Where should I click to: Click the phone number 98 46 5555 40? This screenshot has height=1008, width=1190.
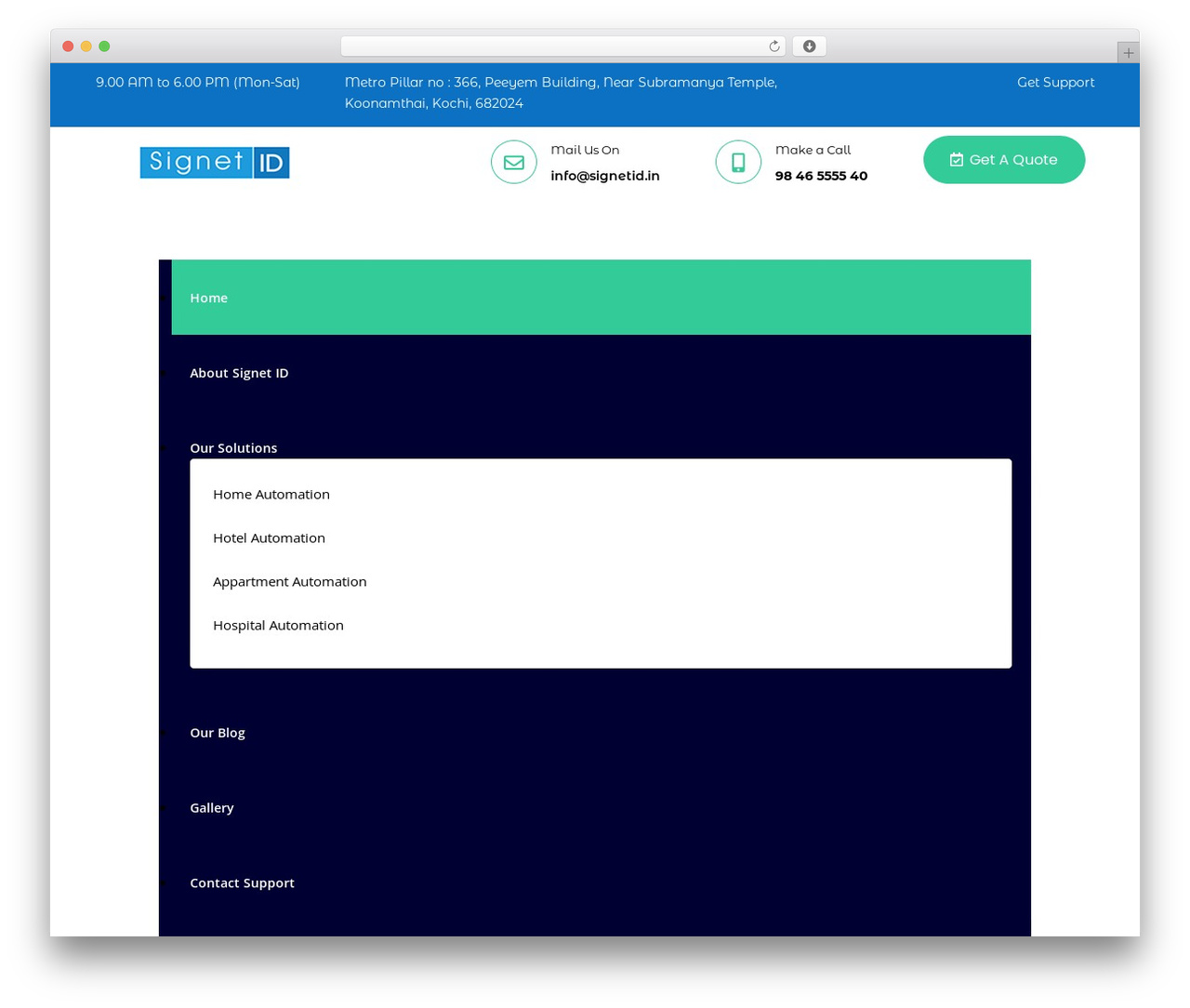pos(821,176)
